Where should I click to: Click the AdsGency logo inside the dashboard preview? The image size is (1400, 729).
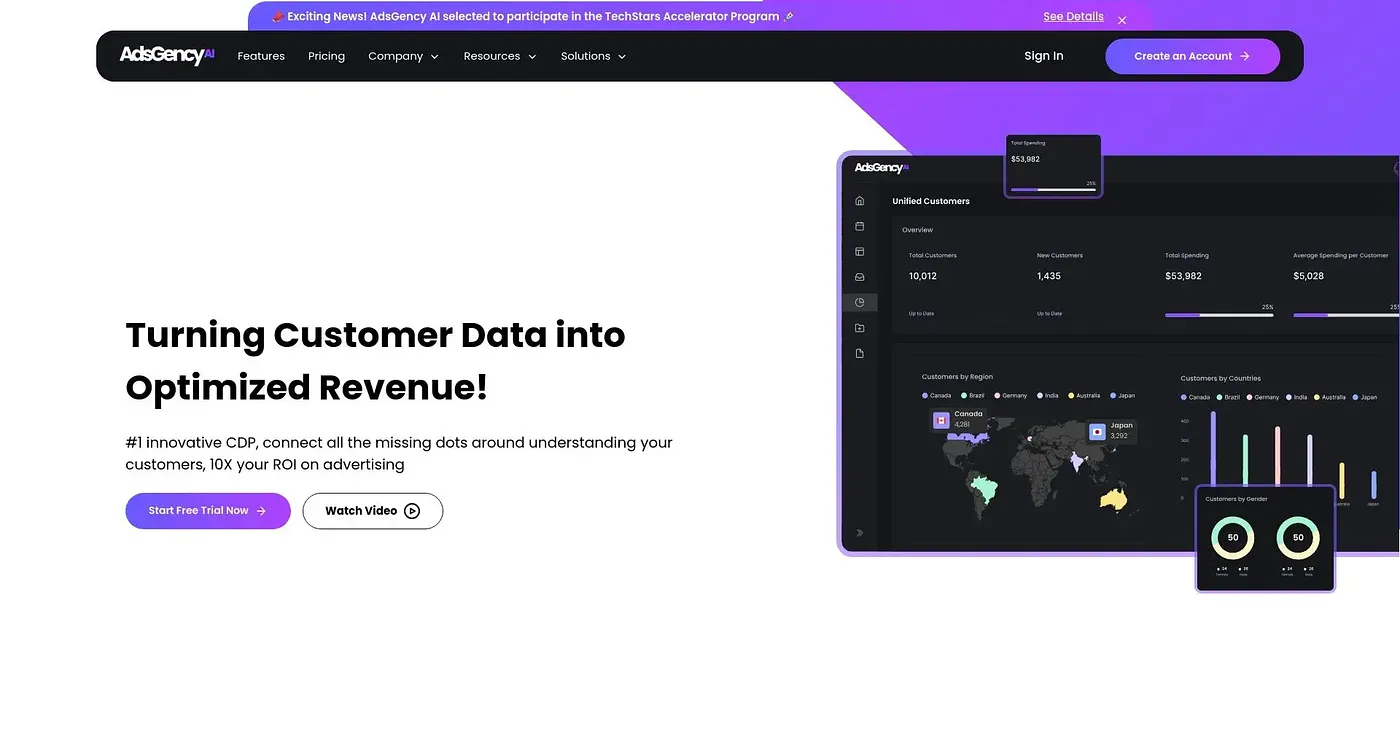pyautogui.click(x=880, y=168)
